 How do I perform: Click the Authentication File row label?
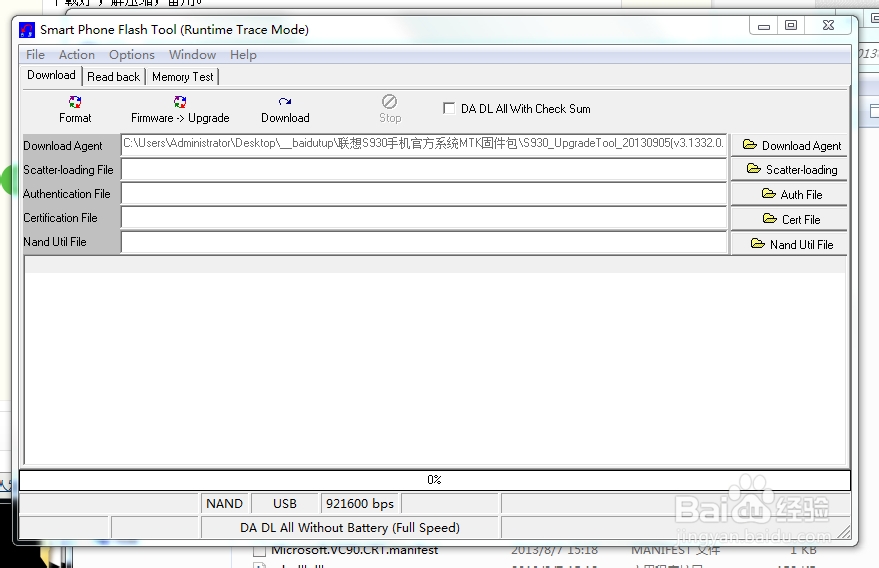pos(67,194)
